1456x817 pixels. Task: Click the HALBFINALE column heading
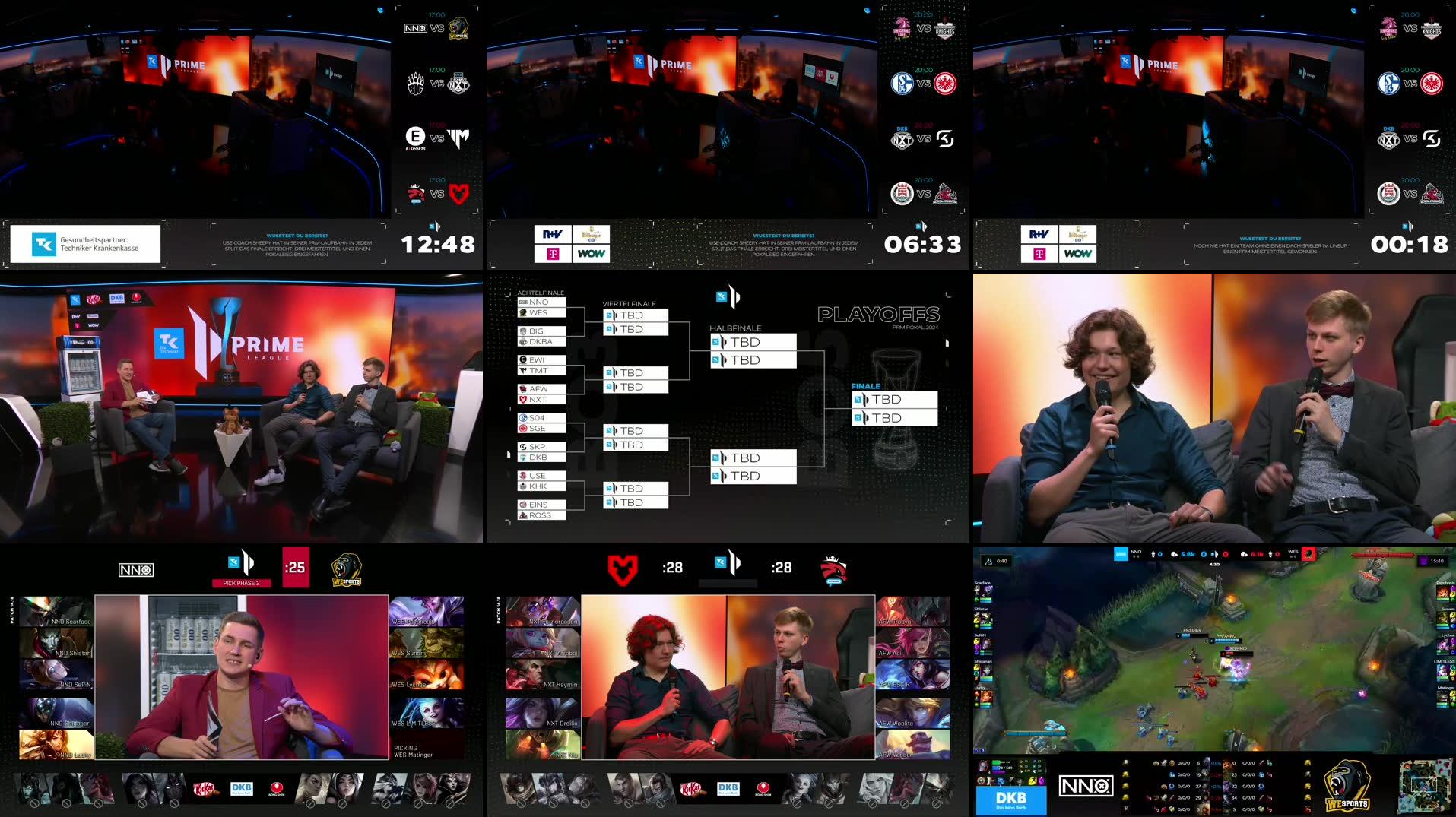tap(735, 328)
